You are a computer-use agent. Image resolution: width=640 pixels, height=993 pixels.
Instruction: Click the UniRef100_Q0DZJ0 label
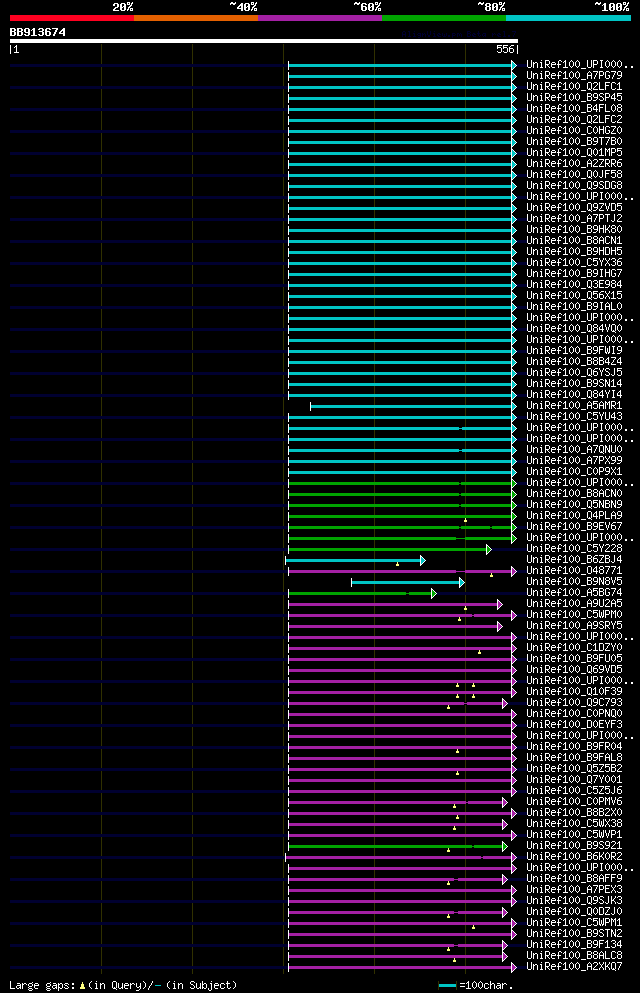pos(574,912)
